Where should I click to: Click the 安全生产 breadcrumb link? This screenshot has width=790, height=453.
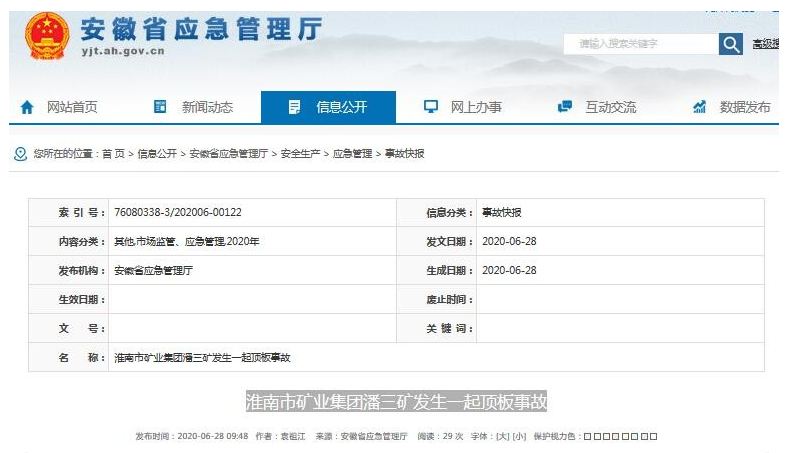tap(300, 154)
